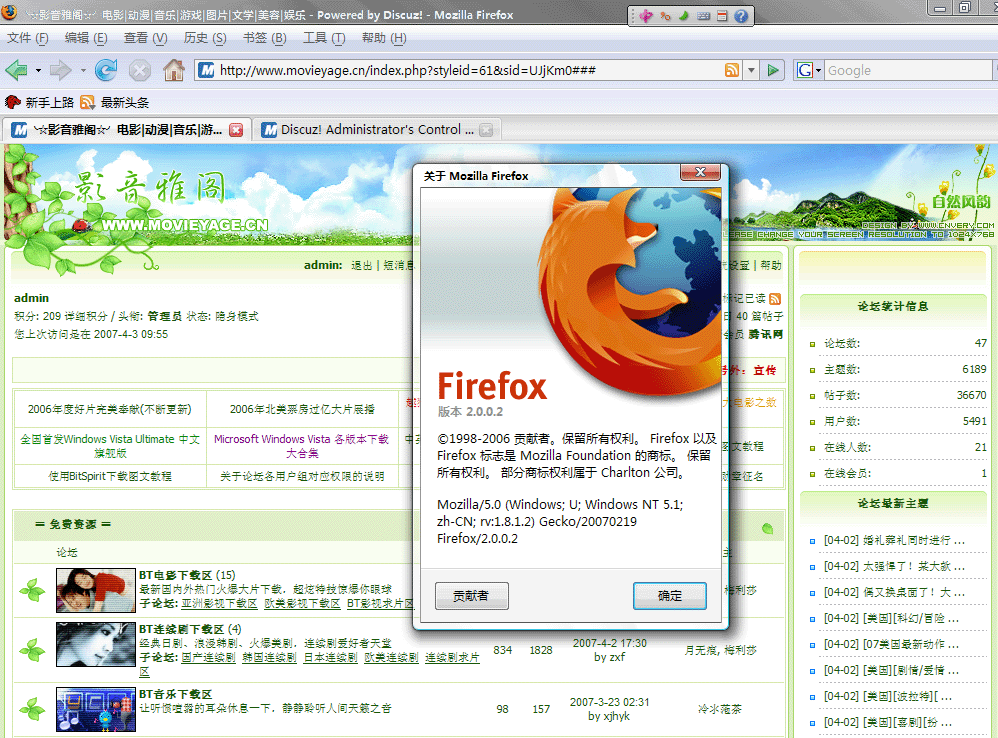Click the 退出 logout link

pyautogui.click(x=361, y=265)
